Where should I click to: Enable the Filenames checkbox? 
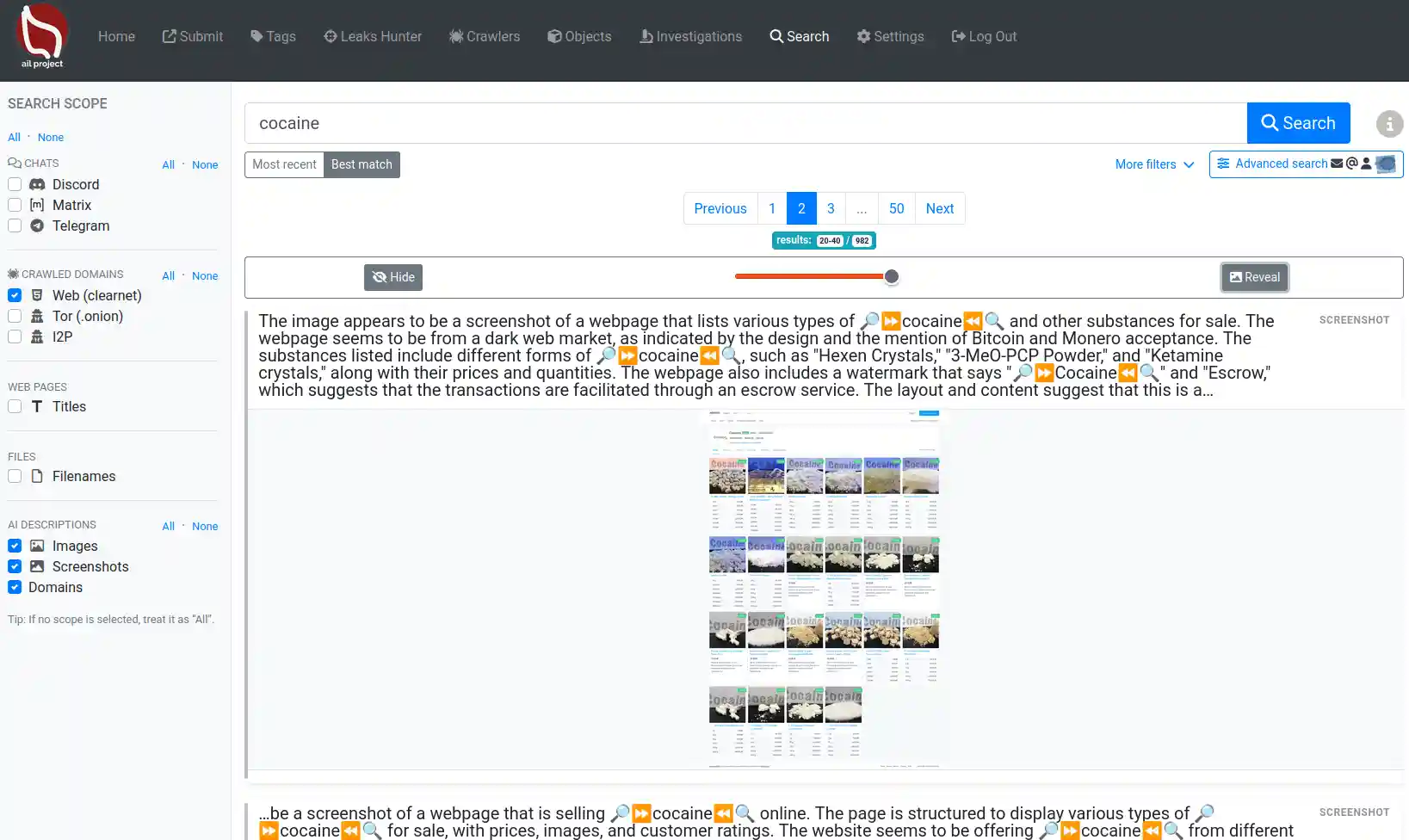click(x=15, y=476)
